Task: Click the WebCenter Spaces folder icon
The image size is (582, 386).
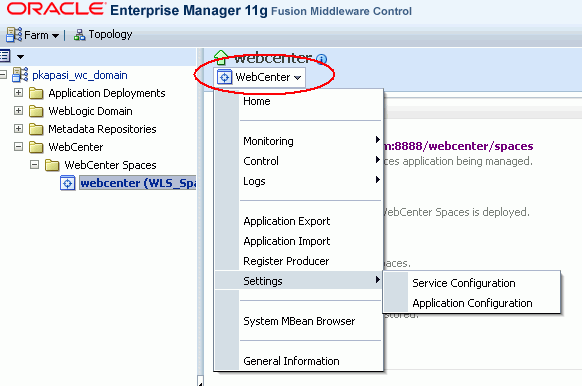Action: click(x=52, y=165)
